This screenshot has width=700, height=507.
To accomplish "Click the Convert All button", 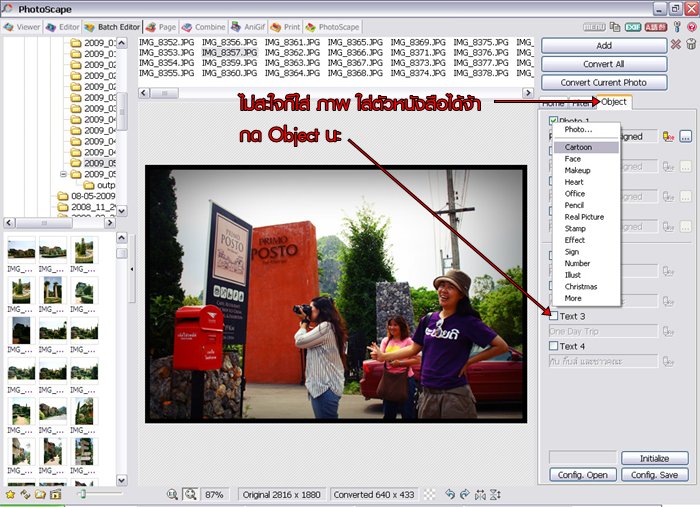I will [x=604, y=64].
